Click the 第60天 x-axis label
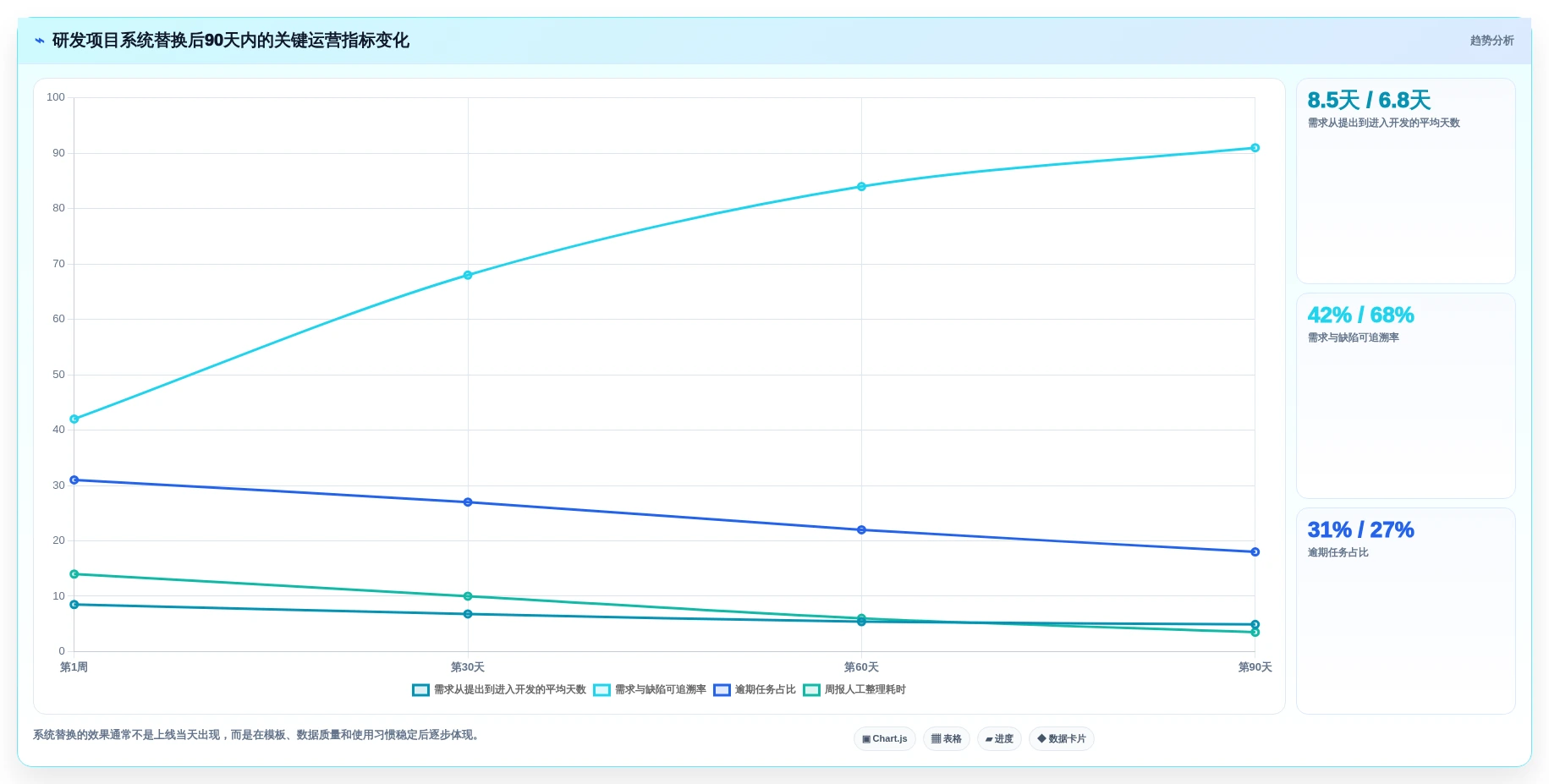This screenshot has height=784, width=1549. point(861,667)
